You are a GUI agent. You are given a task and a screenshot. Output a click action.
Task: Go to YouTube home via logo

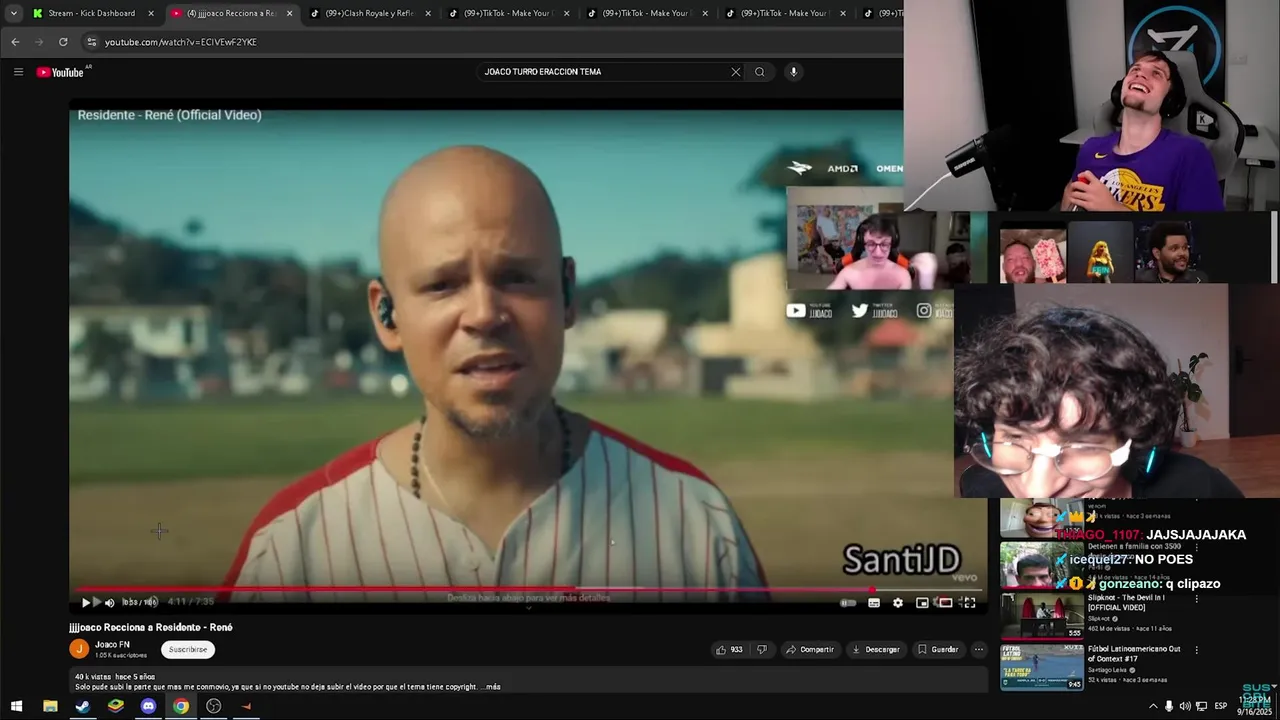[x=61, y=72]
